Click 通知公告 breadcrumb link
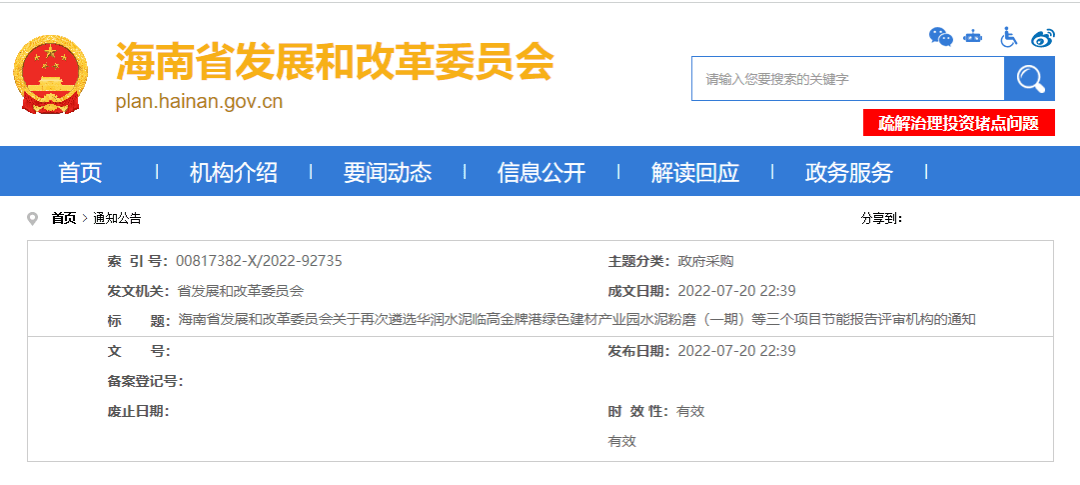 [x=117, y=218]
